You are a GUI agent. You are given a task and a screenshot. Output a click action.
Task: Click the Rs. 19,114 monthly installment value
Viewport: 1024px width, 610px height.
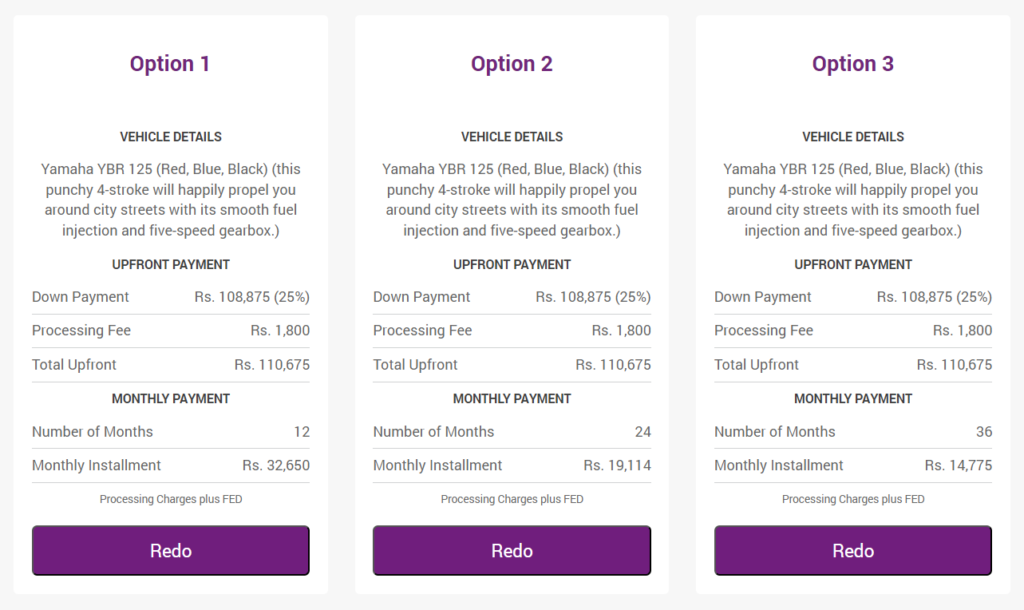(617, 465)
